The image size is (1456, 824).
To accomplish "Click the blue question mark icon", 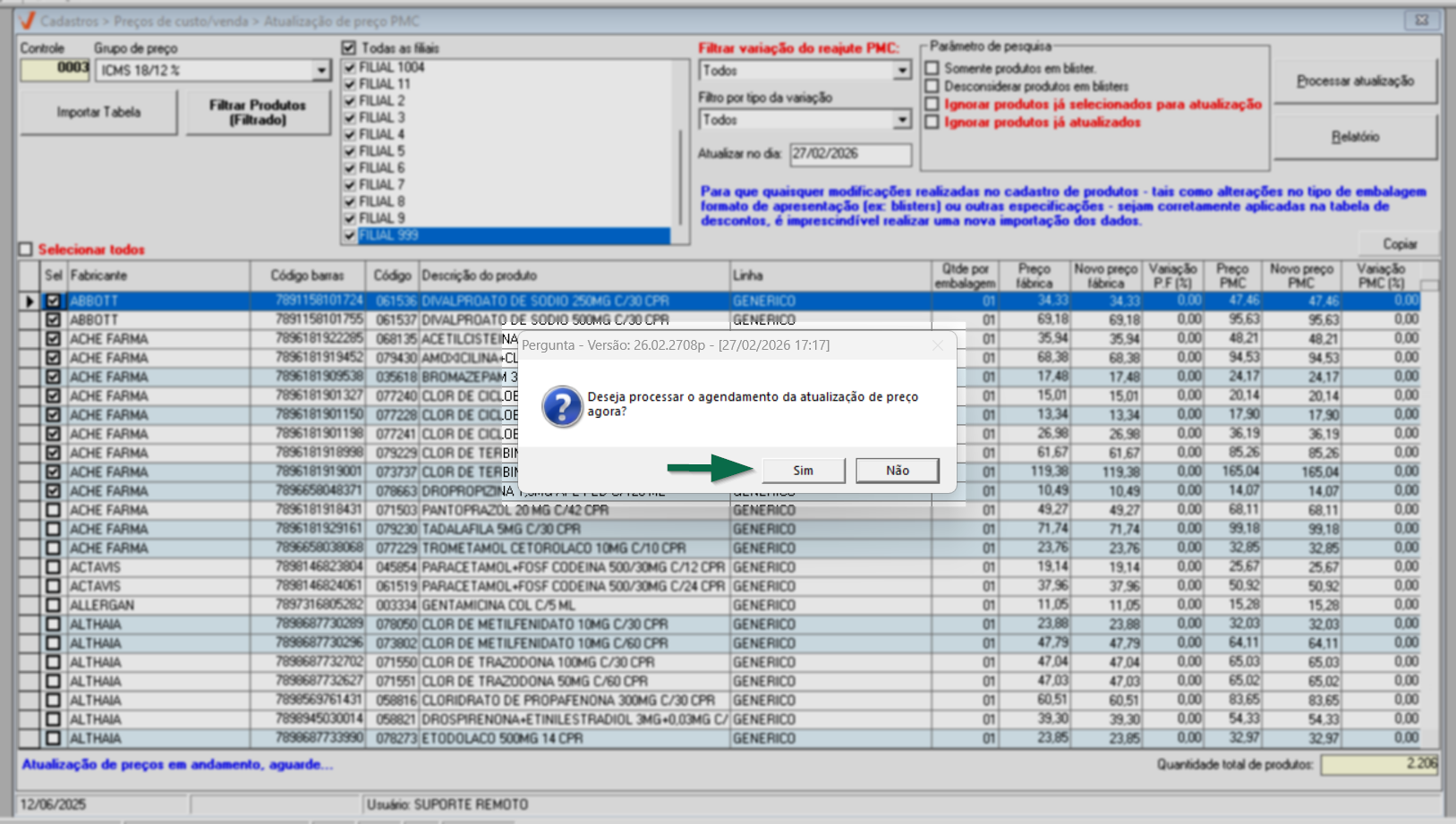I will click(x=562, y=406).
